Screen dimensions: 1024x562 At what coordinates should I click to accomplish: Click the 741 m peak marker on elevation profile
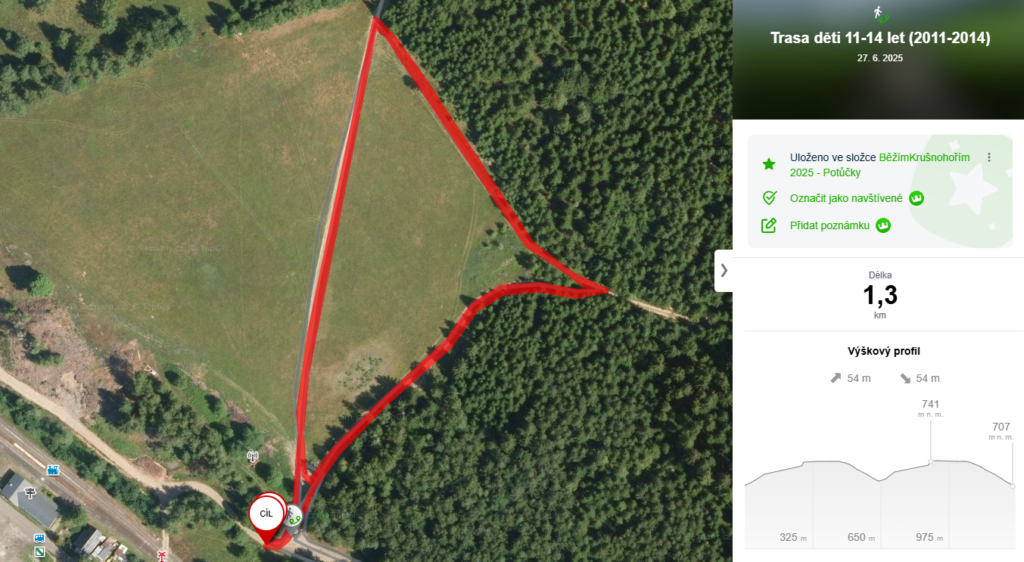coord(931,461)
